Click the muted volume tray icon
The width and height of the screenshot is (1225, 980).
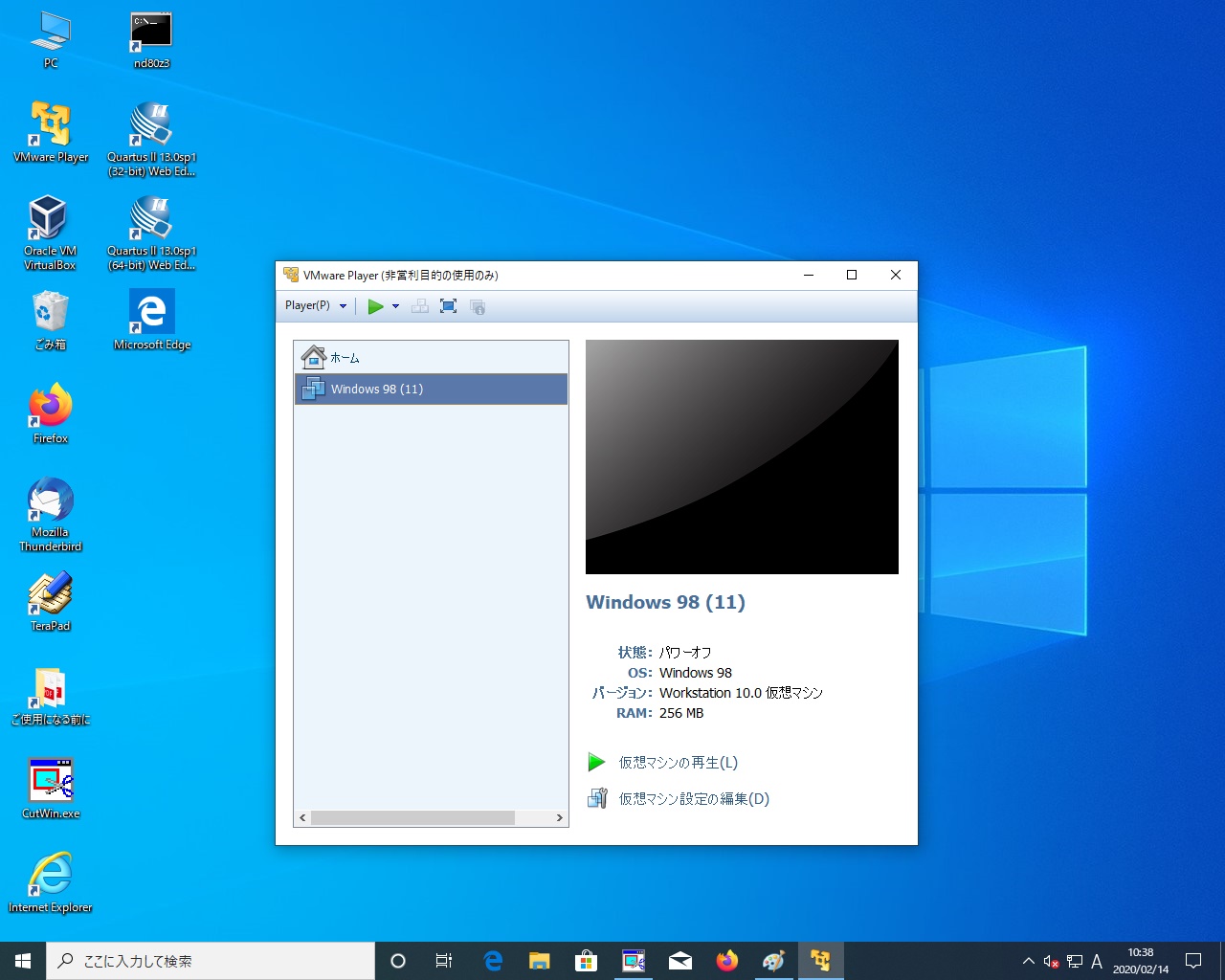click(x=1051, y=961)
